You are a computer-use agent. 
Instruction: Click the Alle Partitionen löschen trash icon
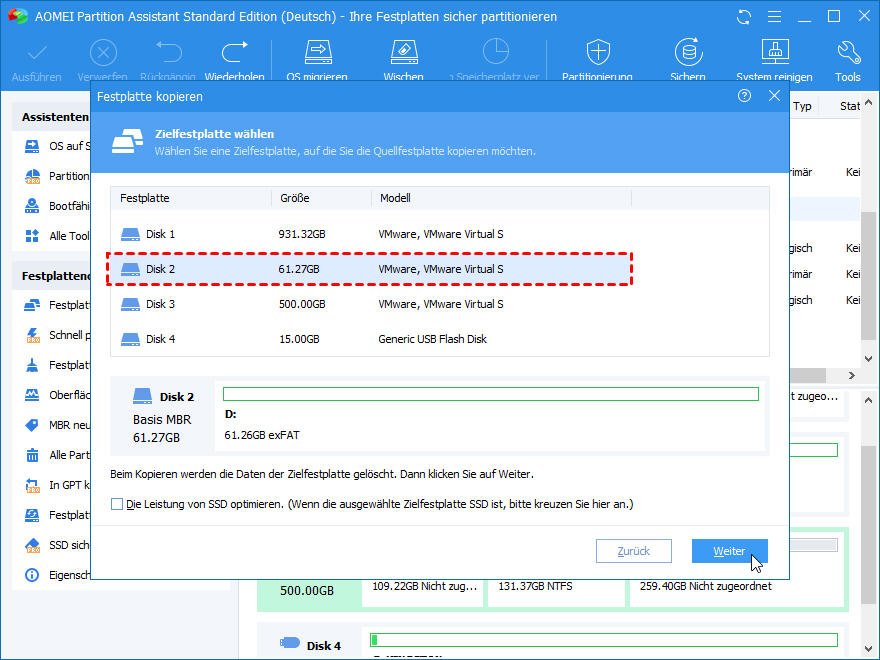[33, 455]
